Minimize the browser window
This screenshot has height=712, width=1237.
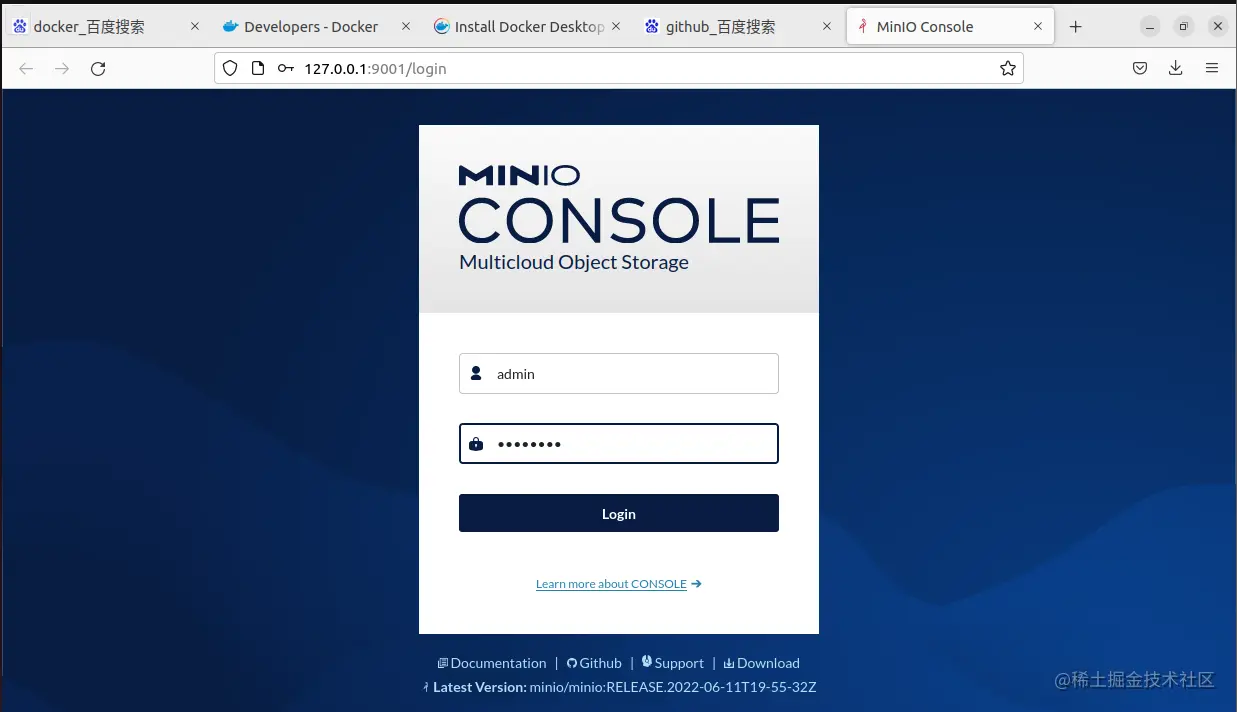(1151, 27)
